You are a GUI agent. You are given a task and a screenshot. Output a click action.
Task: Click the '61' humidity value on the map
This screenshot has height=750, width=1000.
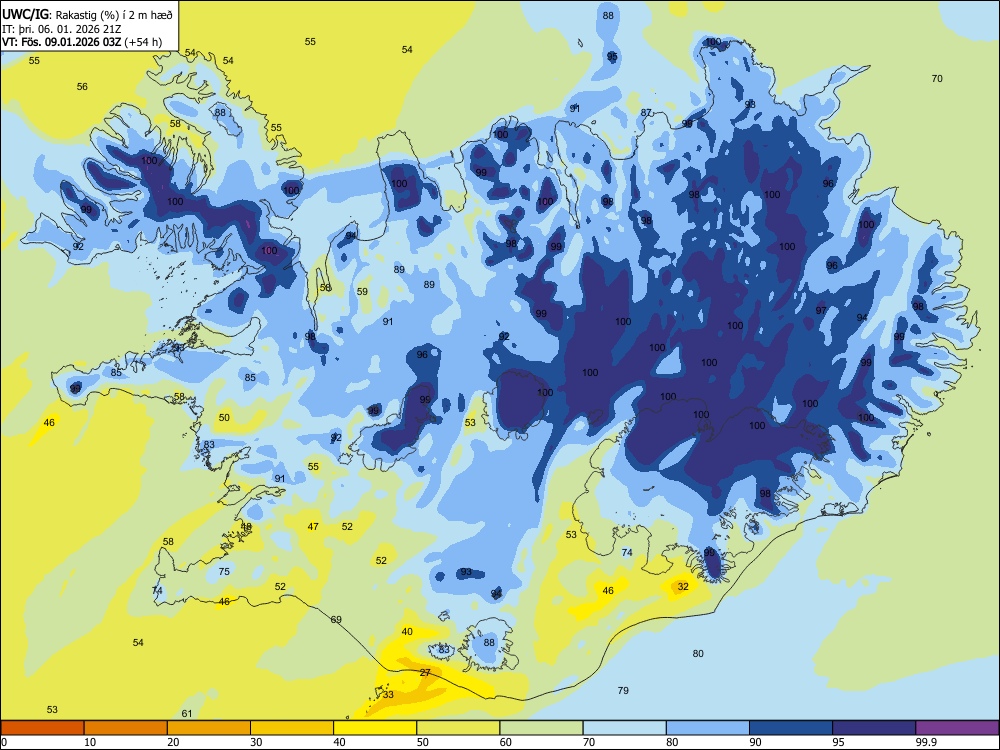pyautogui.click(x=187, y=713)
